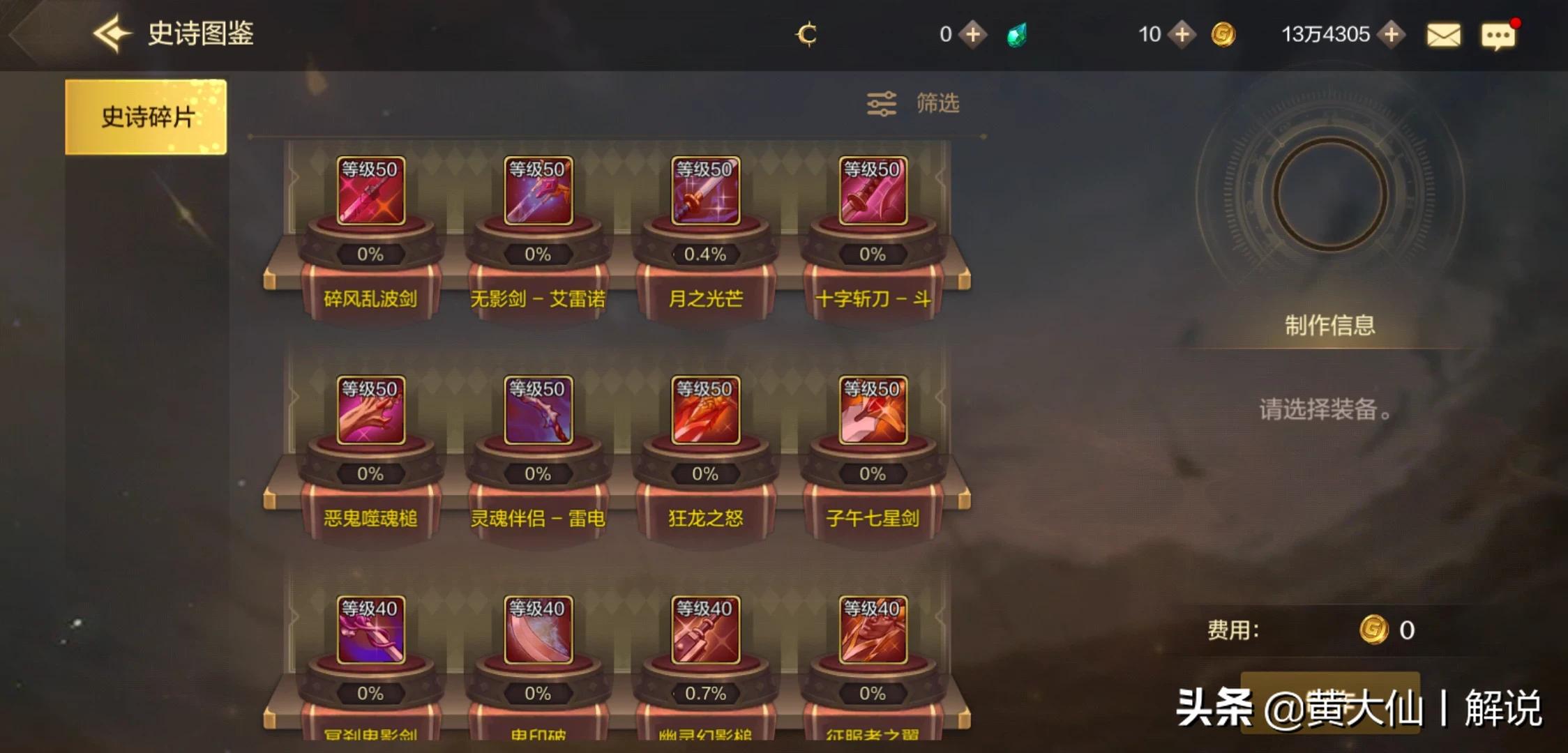
Task: Tap the plus next to 10 coins
Action: click(1182, 34)
